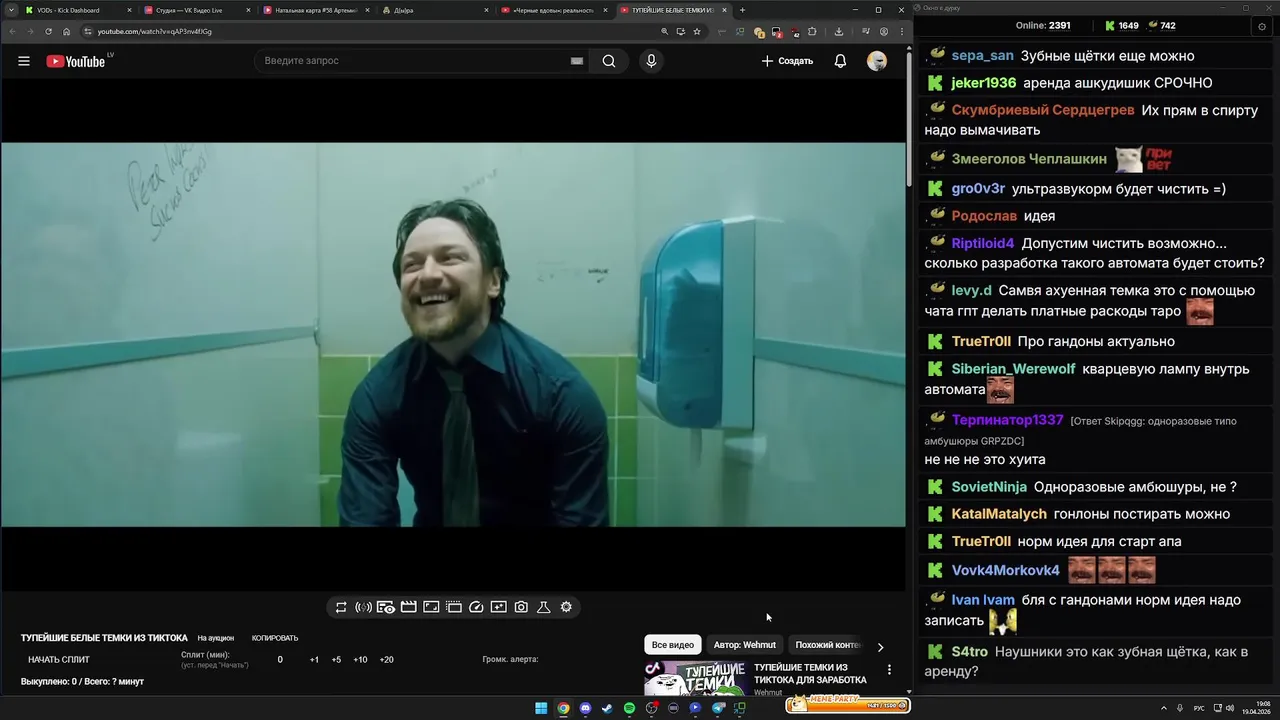This screenshot has height=720, width=1280.
Task: Add +20 minutes to split
Action: 386,660
